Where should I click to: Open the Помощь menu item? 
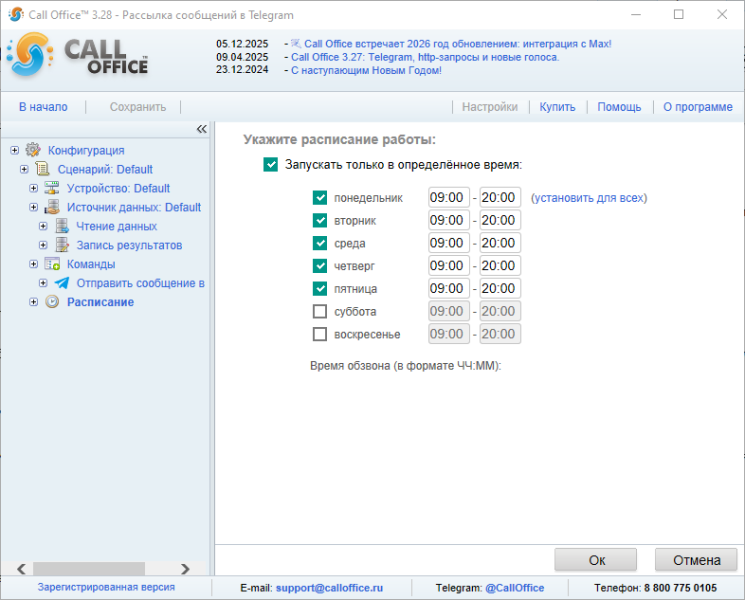pyautogui.click(x=619, y=107)
